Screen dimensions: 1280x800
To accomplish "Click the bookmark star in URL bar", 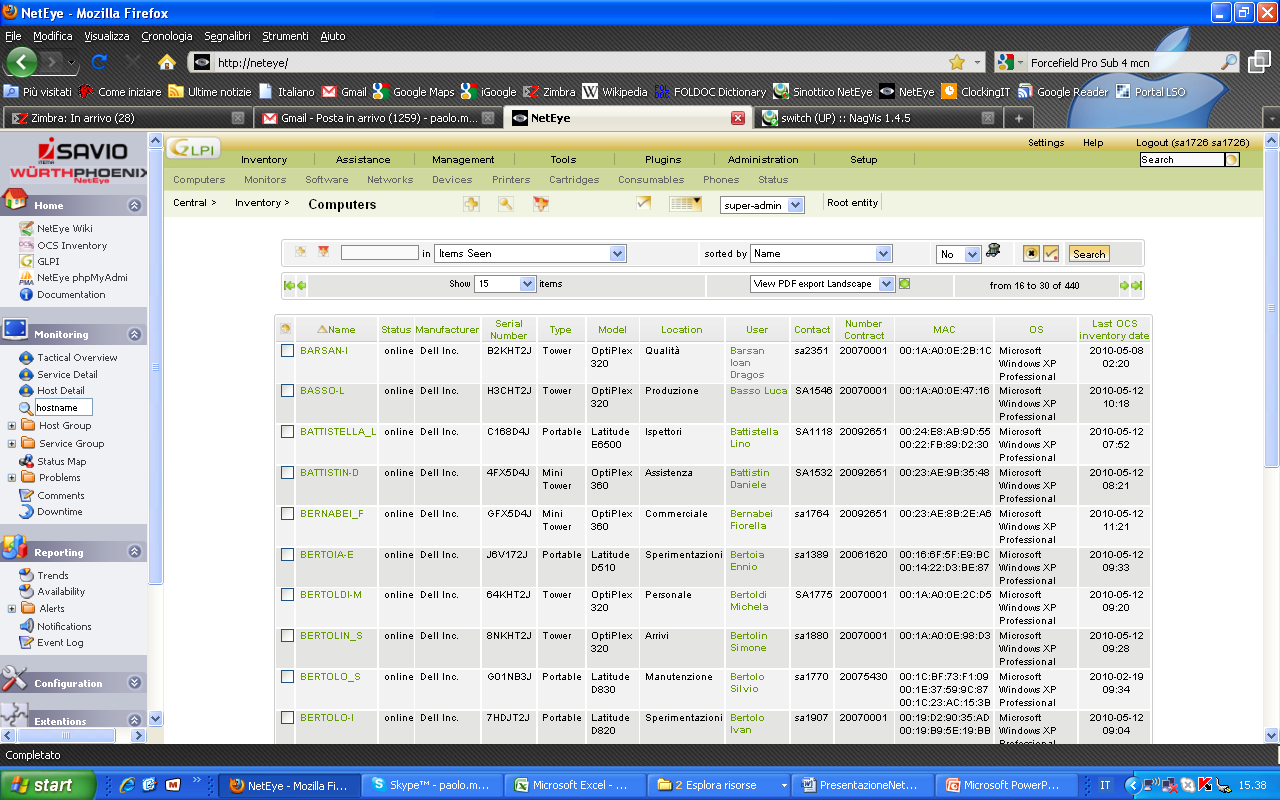I will click(957, 62).
